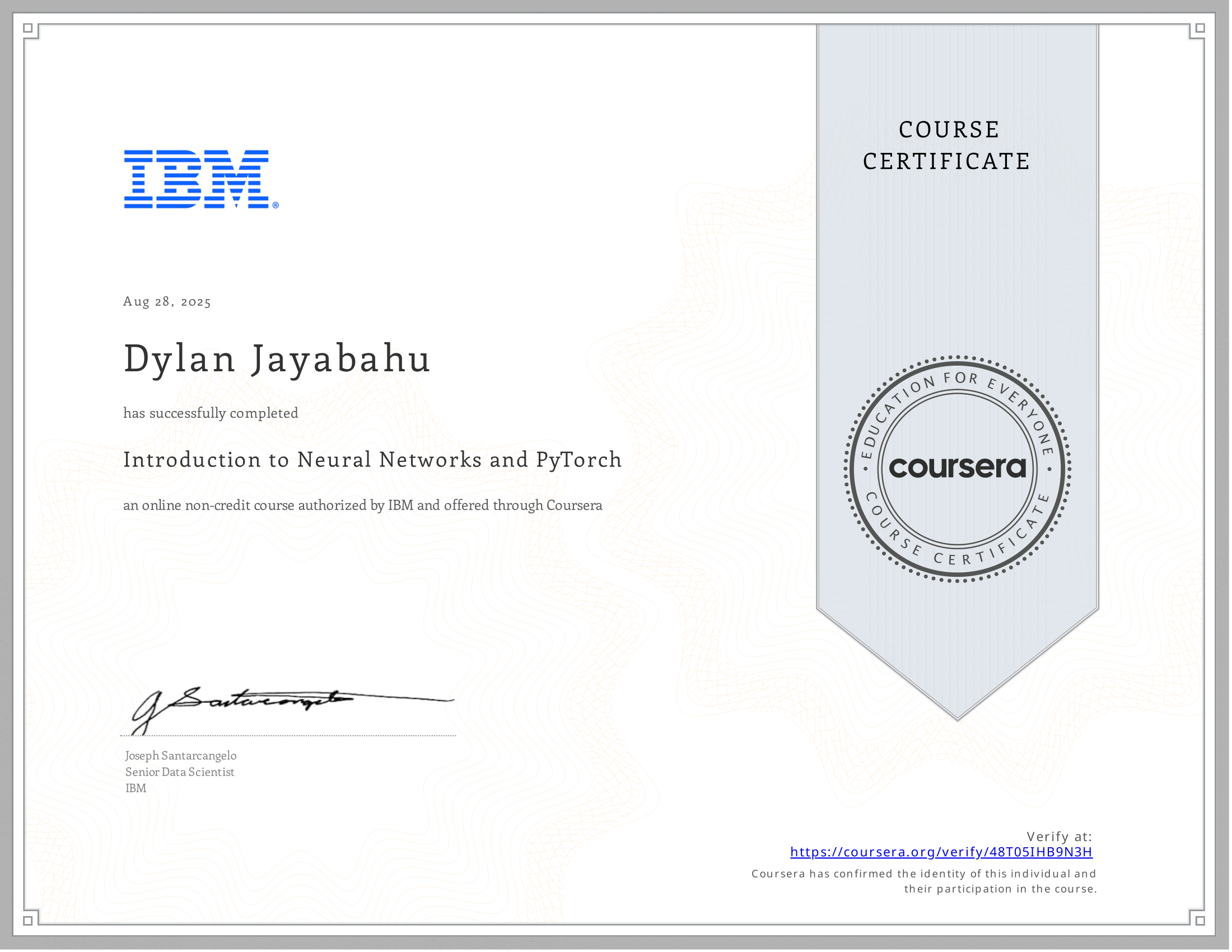Click the bottom-right corner frame ornament
The width and height of the screenshot is (1232, 952).
pyautogui.click(x=1201, y=923)
